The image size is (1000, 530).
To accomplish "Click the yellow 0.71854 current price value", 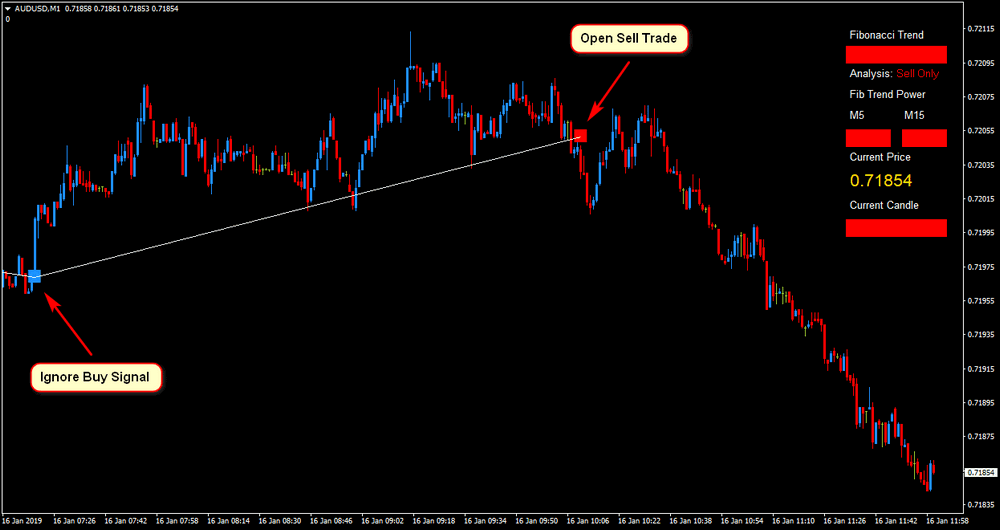I will tap(881, 181).
